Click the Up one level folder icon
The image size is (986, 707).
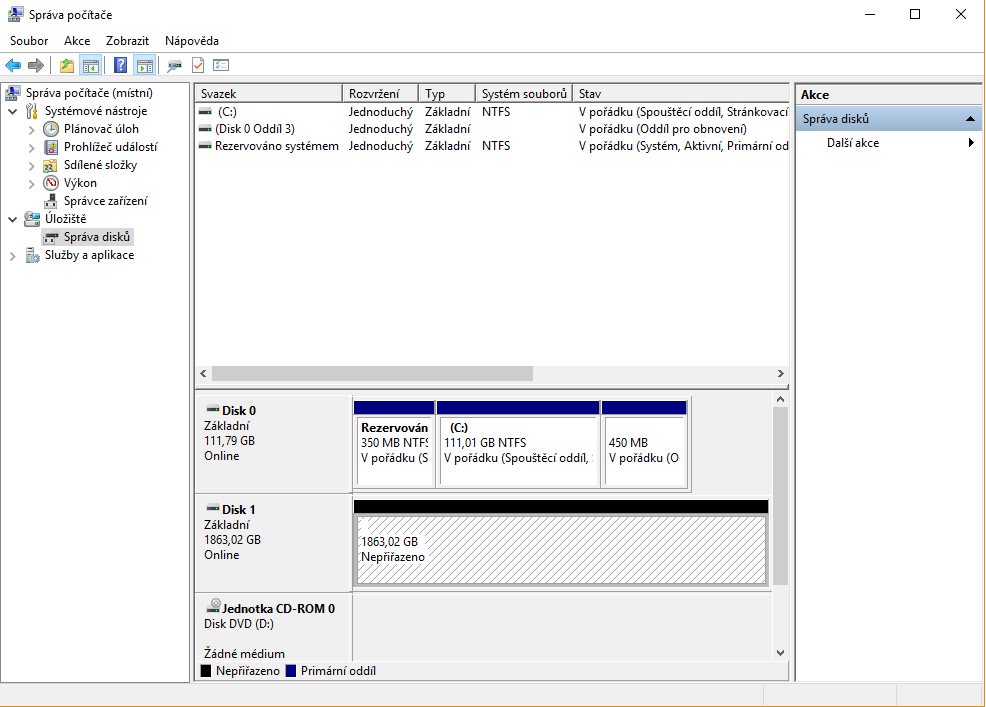coord(67,66)
